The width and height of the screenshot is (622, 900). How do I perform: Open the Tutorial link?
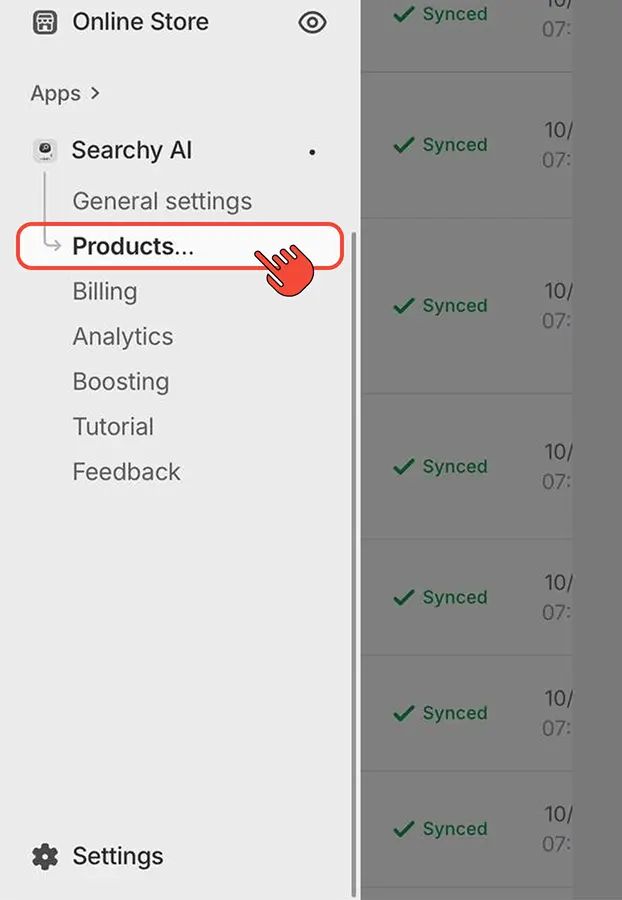pos(113,427)
